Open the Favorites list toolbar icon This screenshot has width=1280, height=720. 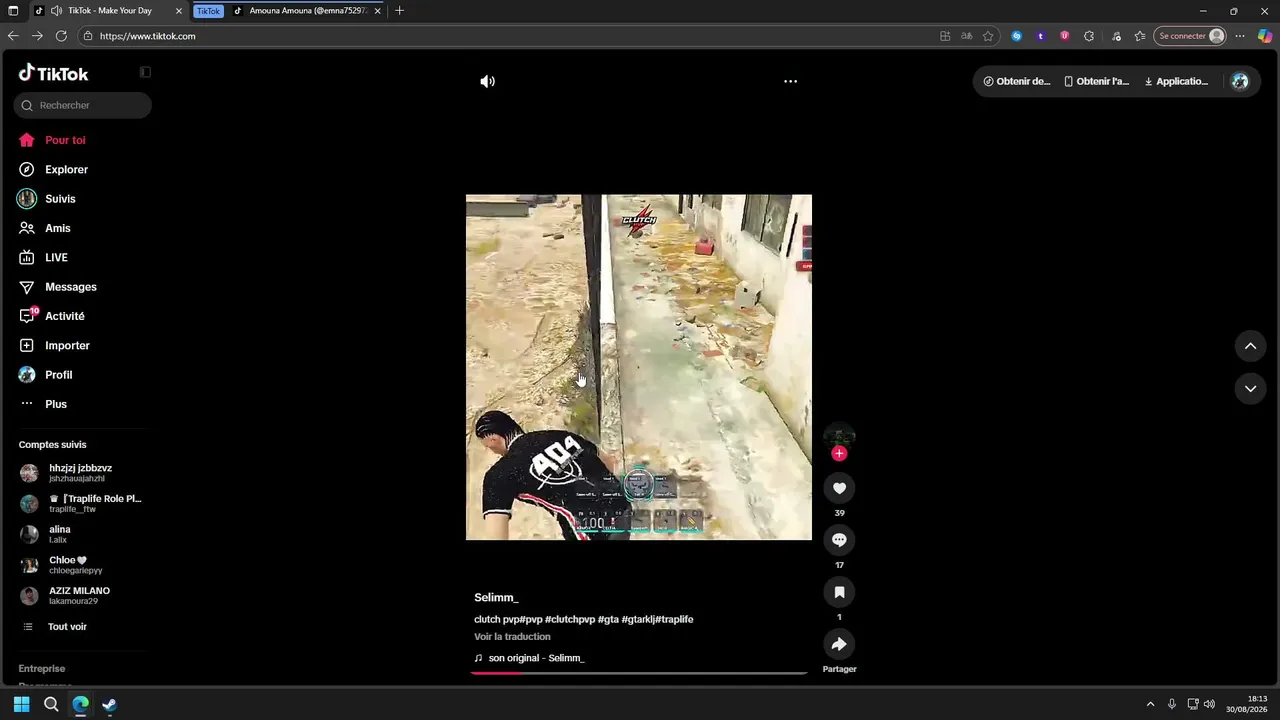1140,36
